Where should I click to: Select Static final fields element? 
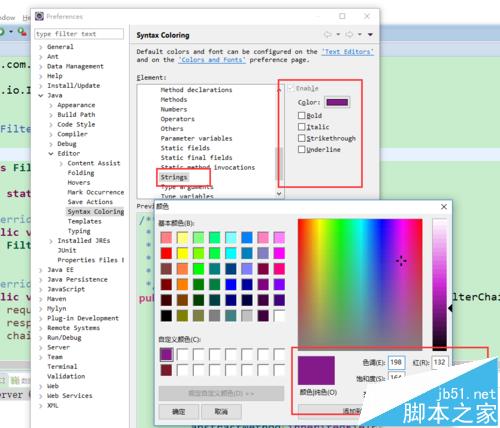coord(196,157)
